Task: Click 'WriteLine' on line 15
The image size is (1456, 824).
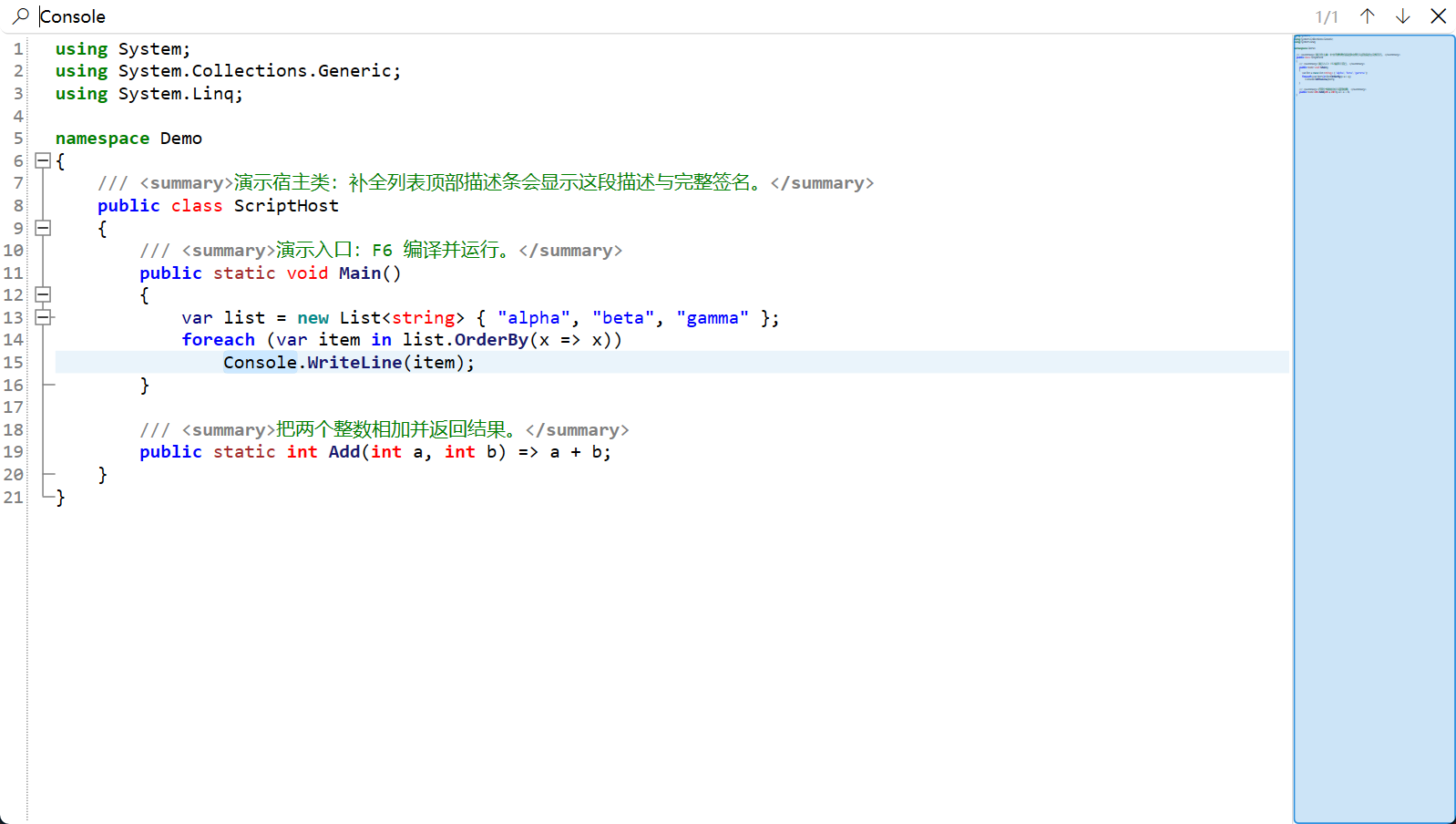Action: (x=354, y=362)
